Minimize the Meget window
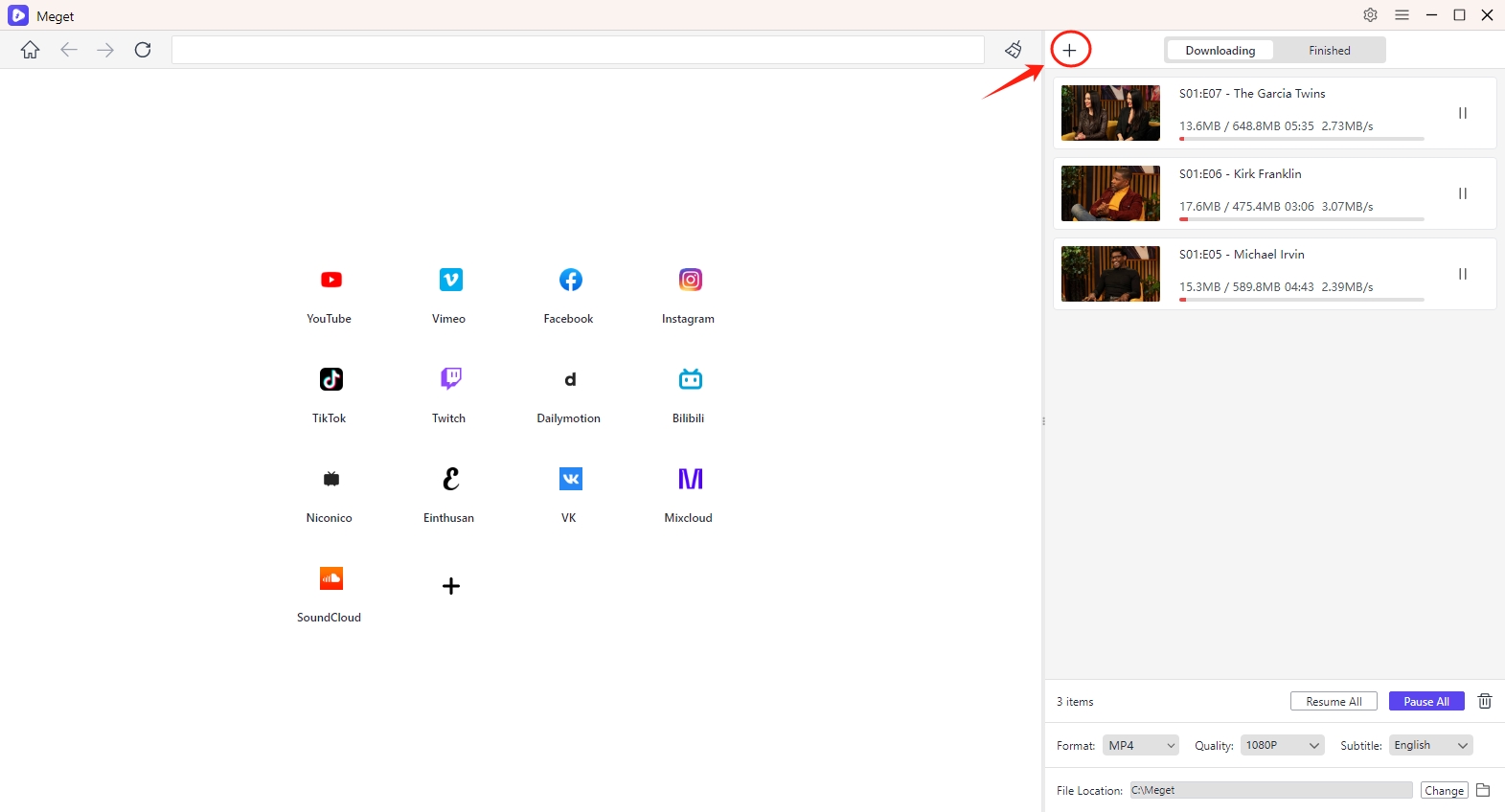1505x812 pixels. [1431, 15]
